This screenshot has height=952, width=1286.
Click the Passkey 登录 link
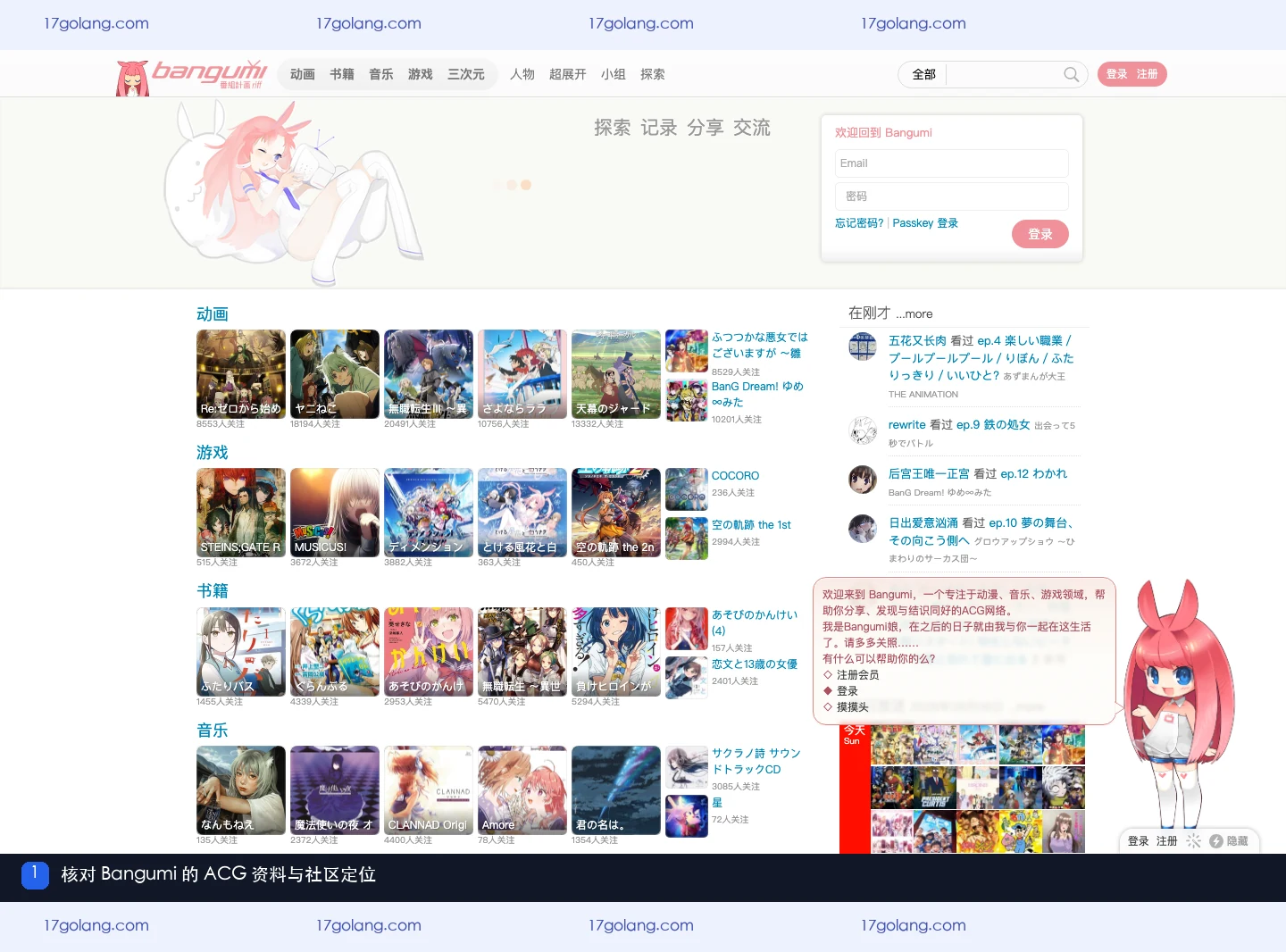click(925, 223)
